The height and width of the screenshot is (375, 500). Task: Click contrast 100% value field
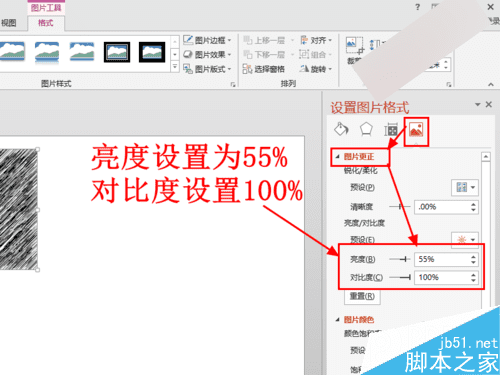click(x=442, y=277)
